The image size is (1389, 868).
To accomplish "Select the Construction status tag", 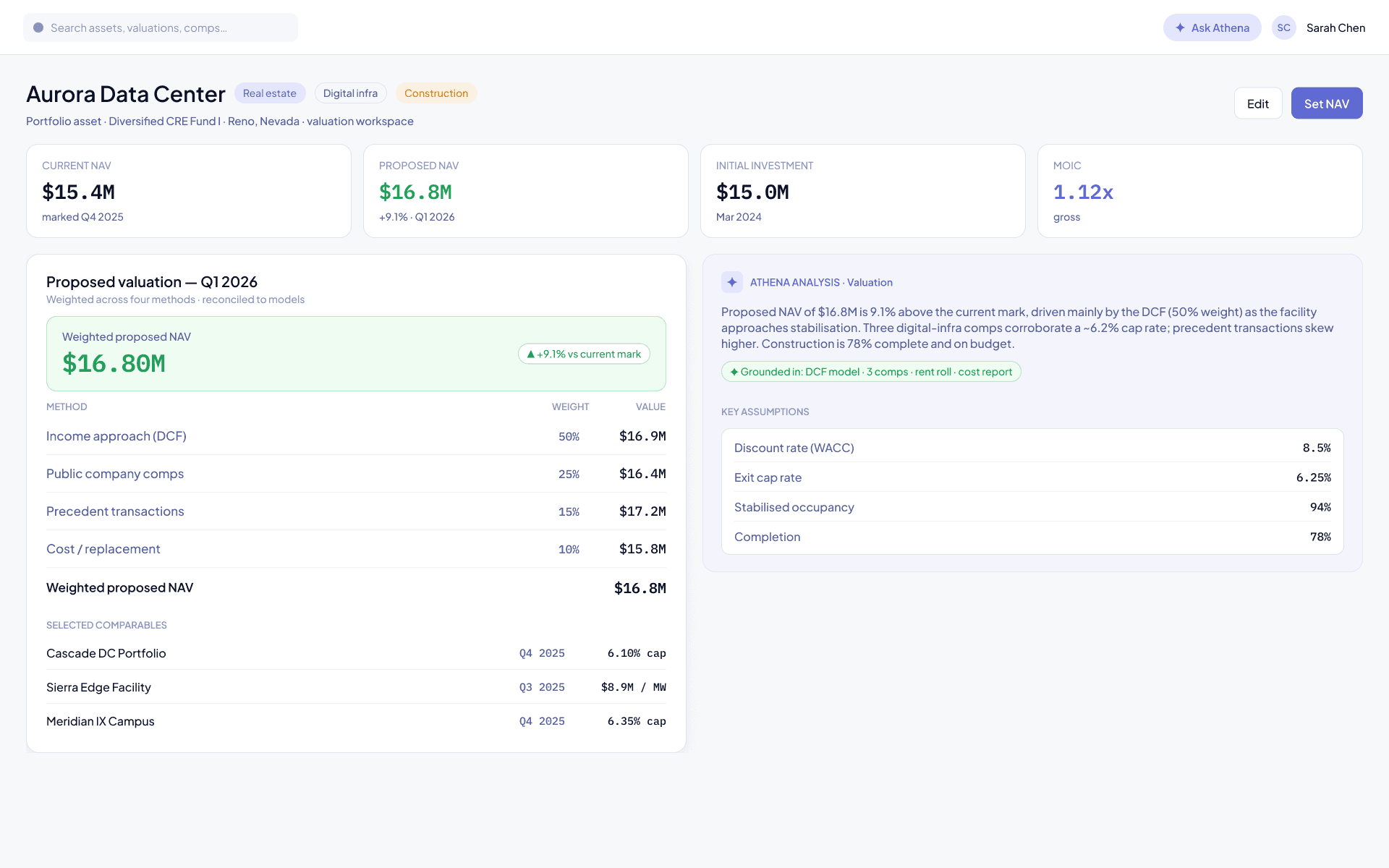I will (436, 93).
